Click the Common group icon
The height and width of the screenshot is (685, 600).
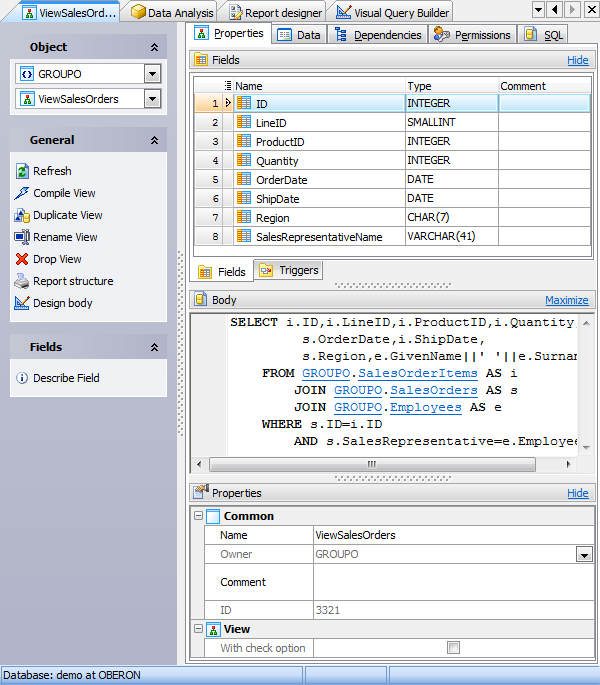click(213, 516)
